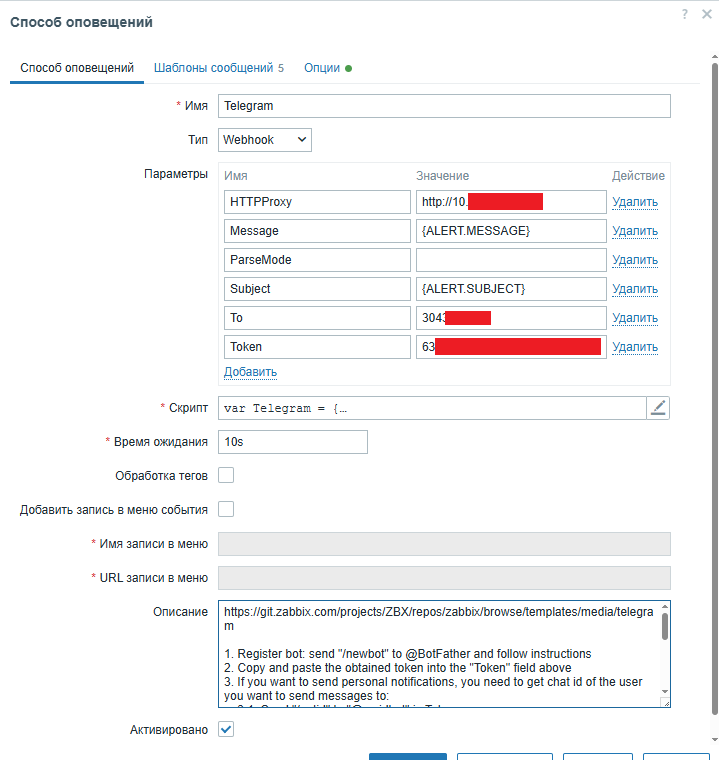Viewport: 719px width, 760px height.
Task: Toggle the Обработка тегов checkbox
Action: (226, 475)
